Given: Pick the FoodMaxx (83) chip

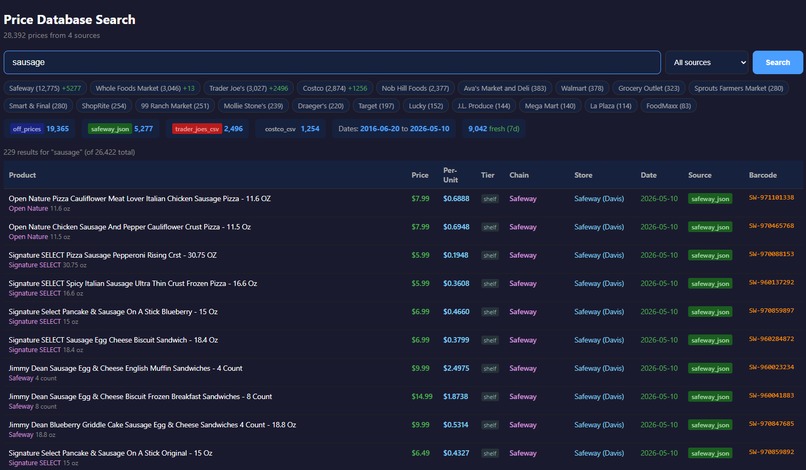Looking at the screenshot, I should (668, 106).
